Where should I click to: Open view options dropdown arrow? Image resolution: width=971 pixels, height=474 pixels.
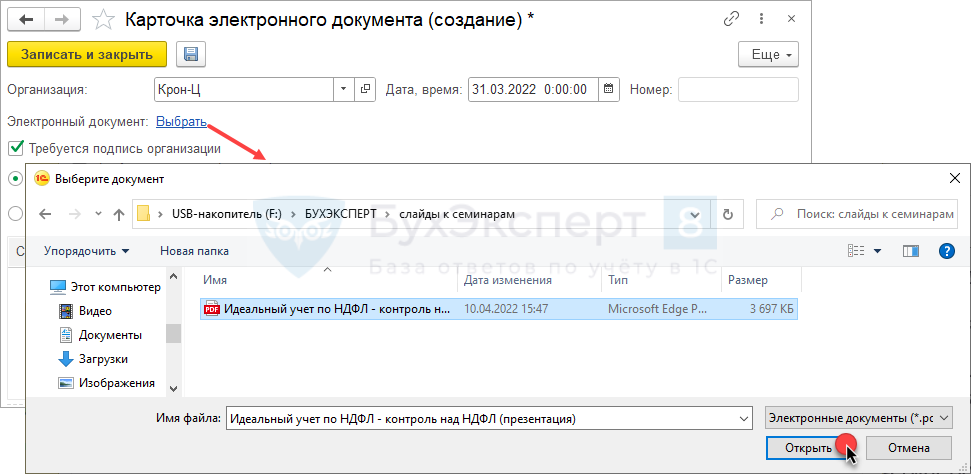tap(877, 251)
